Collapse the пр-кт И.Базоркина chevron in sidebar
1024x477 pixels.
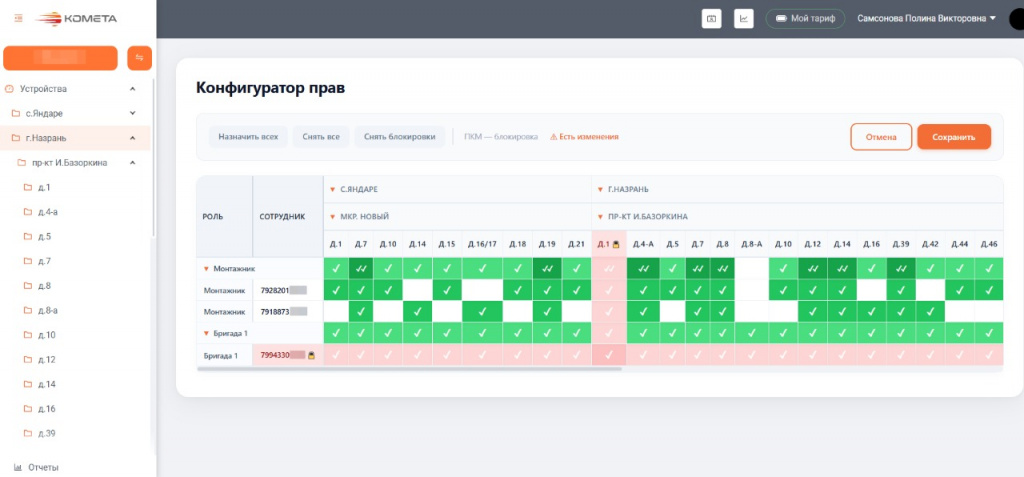(133, 163)
